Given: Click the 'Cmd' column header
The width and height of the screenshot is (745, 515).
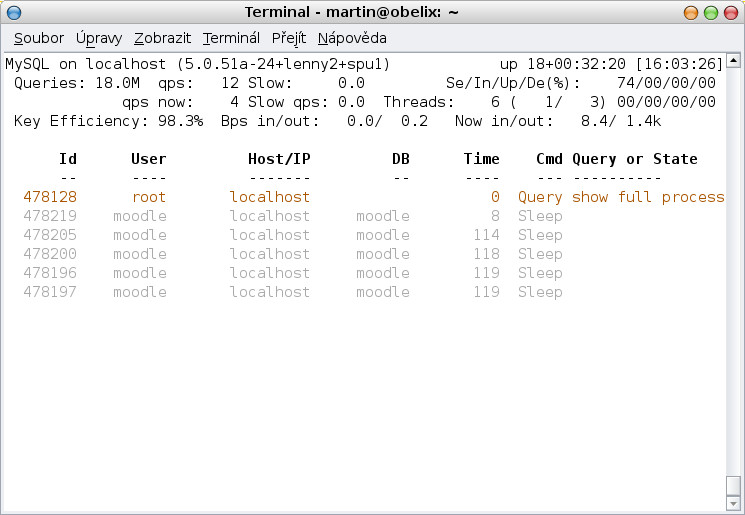Looking at the screenshot, I should (549, 159).
